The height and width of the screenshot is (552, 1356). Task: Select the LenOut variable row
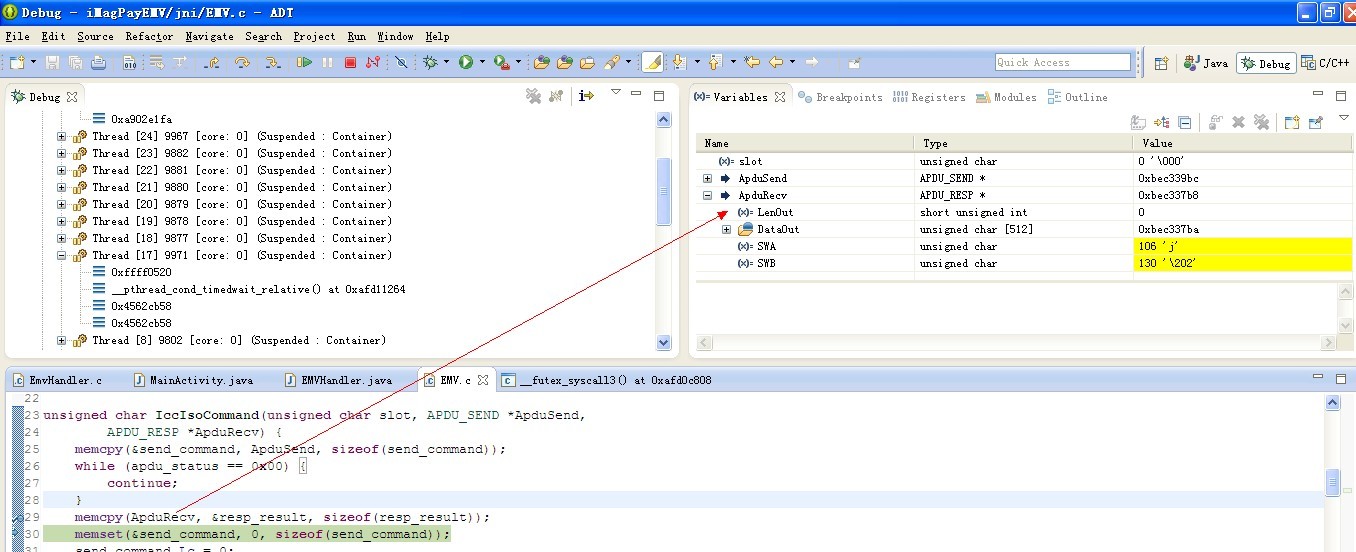[x=1025, y=213]
